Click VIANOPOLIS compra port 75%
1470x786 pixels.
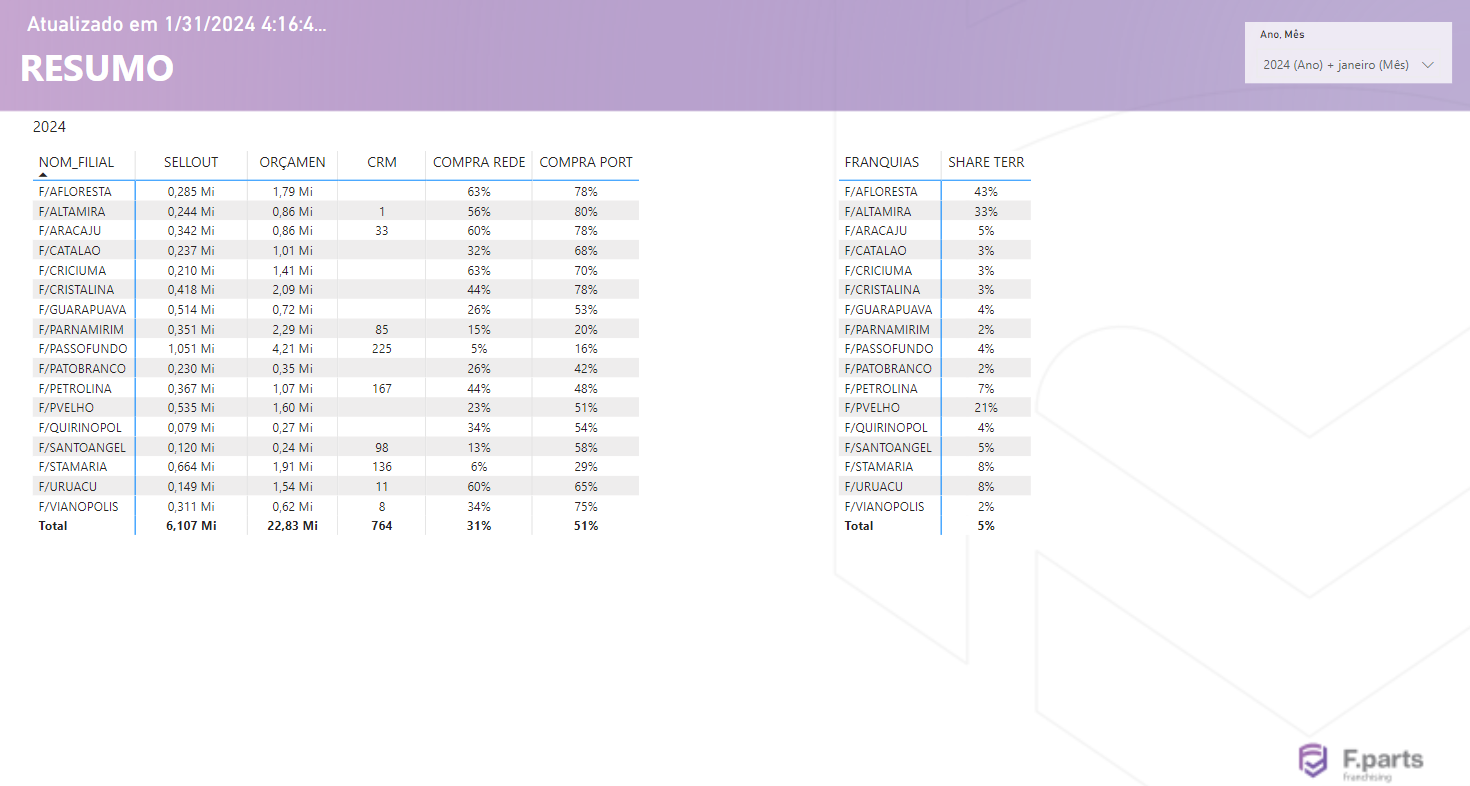tap(586, 506)
